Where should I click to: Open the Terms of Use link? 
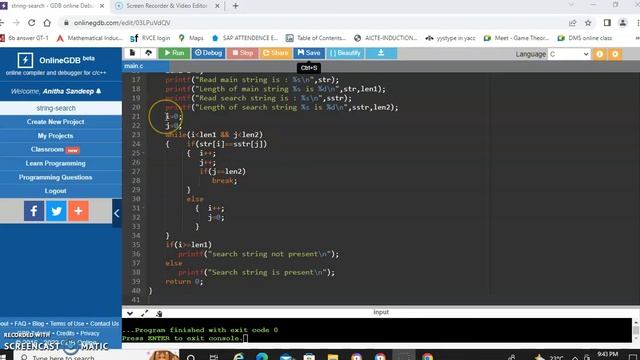click(x=67, y=324)
